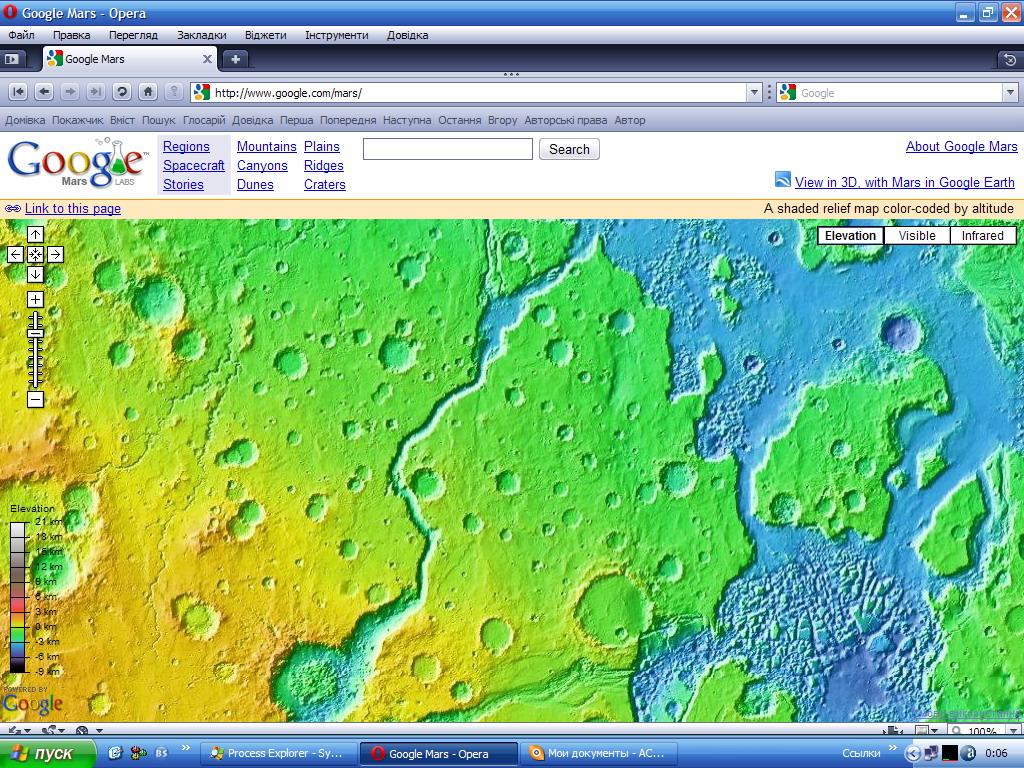Open the Закладки menu
The image size is (1024, 768).
coord(201,35)
